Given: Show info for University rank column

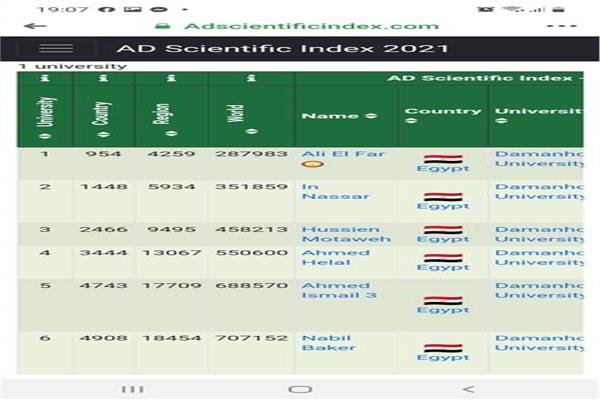Looking at the screenshot, I should coord(46,78).
